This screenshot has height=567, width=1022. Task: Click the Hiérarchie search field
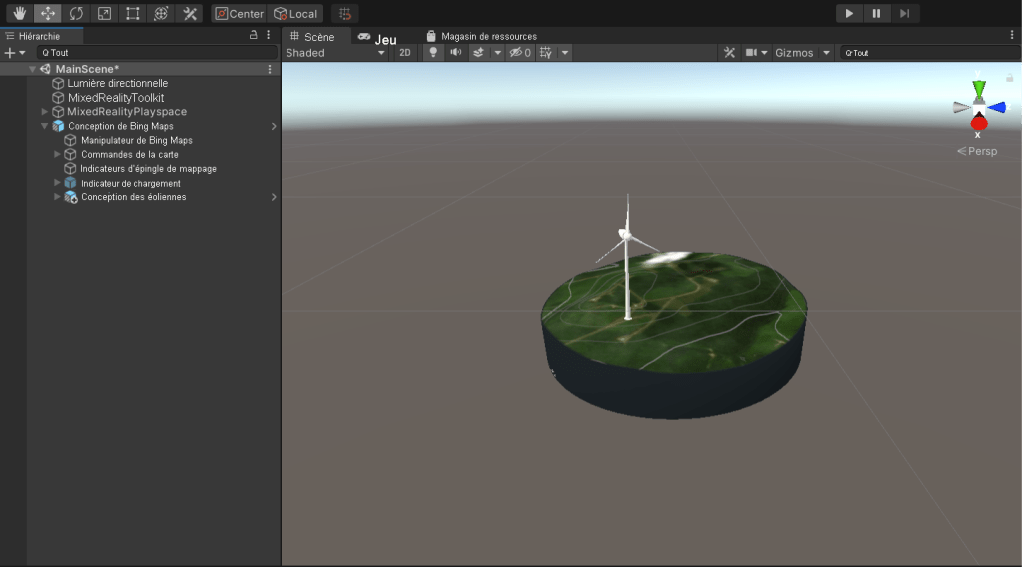[x=157, y=53]
